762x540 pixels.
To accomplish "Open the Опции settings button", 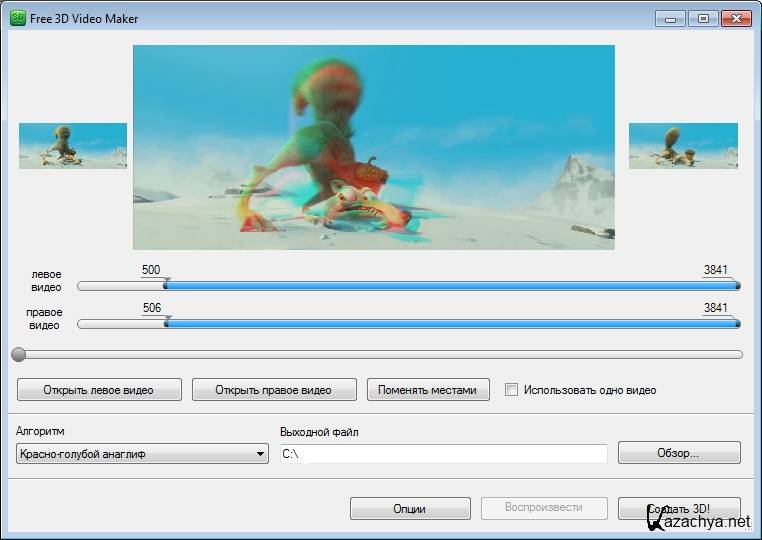I will click(410, 508).
